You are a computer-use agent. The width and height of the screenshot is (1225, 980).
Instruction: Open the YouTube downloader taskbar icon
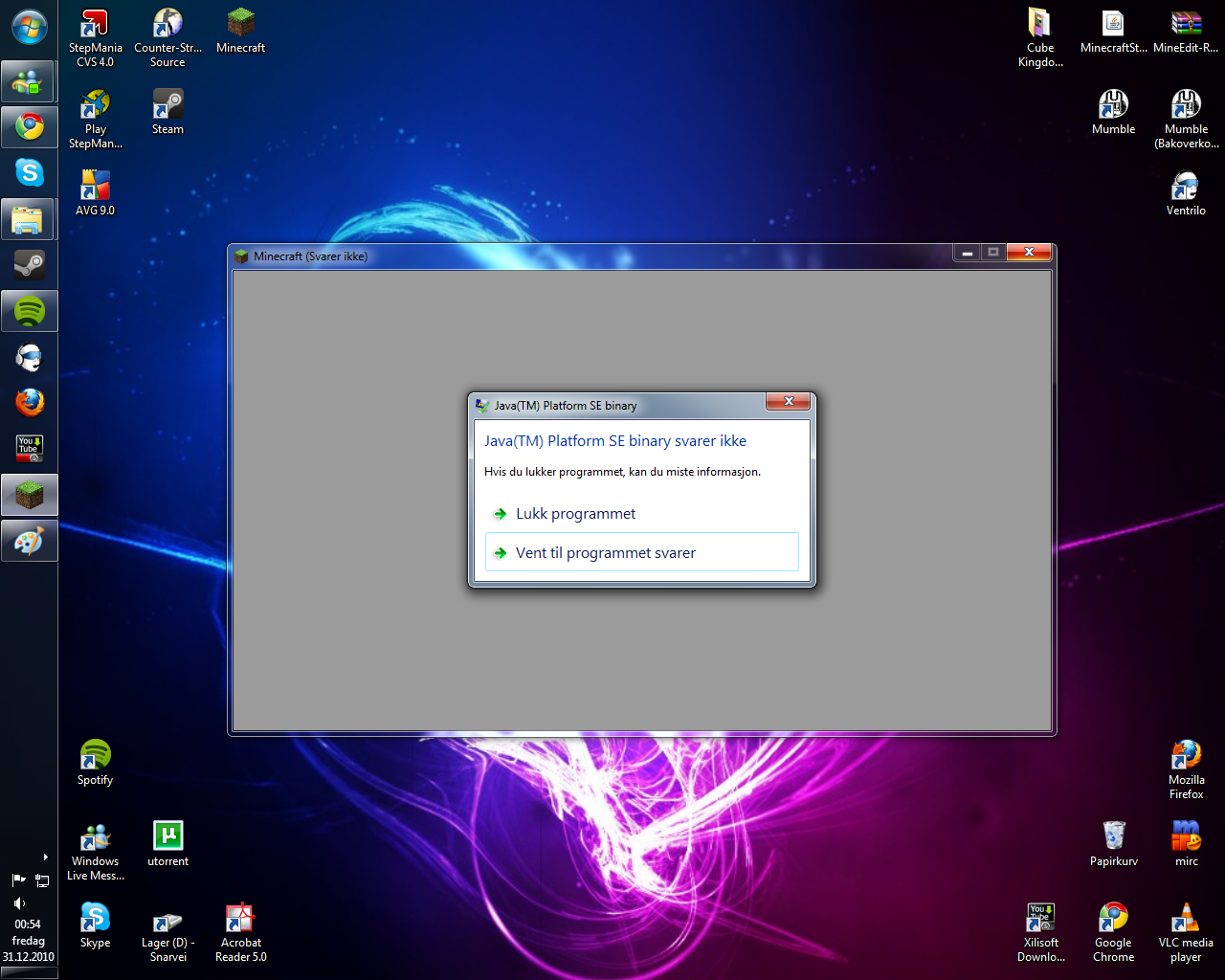pos(29,449)
